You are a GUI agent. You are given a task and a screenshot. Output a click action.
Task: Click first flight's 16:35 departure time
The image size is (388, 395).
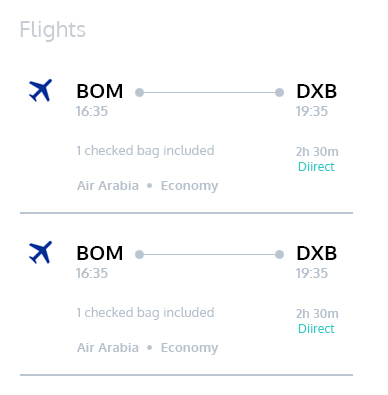[x=92, y=111]
